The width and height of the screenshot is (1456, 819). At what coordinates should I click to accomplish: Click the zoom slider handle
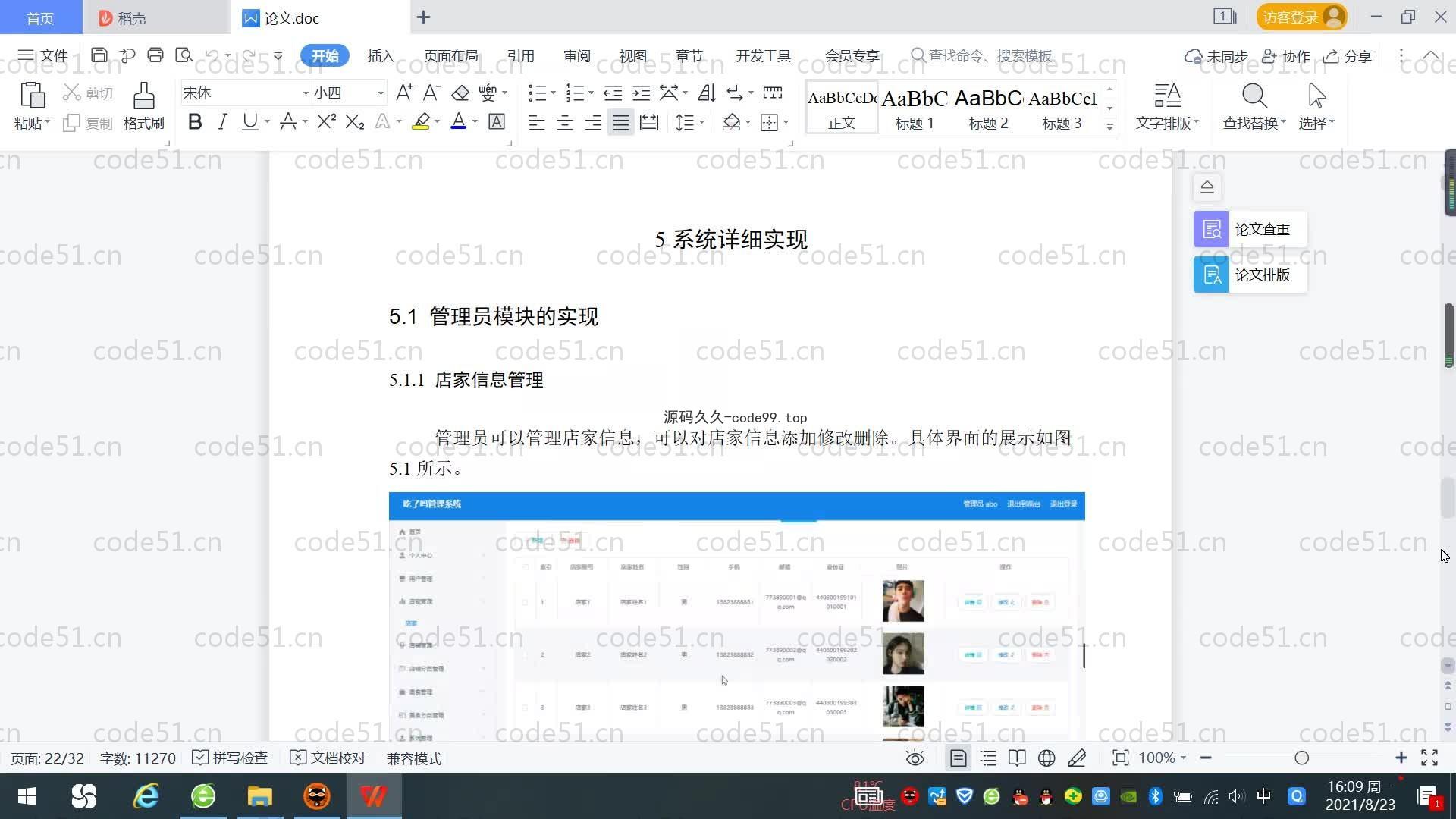(x=1302, y=758)
